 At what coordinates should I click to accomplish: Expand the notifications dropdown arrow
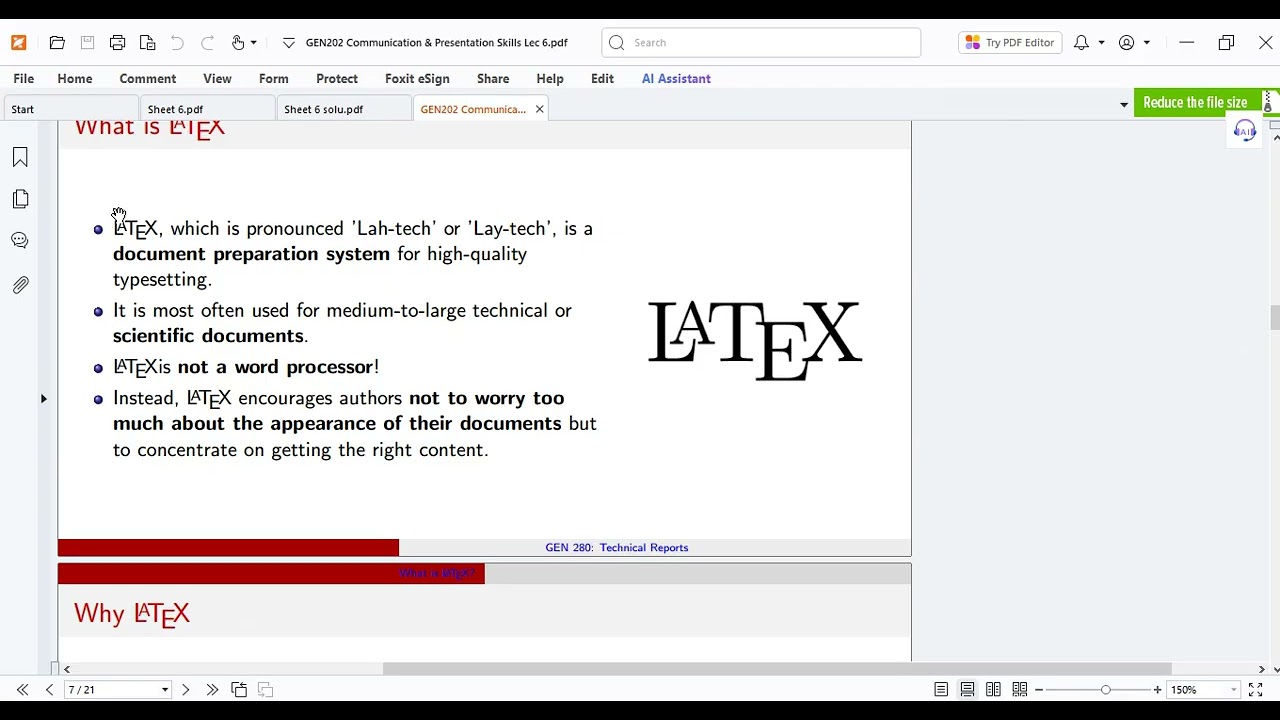click(x=1101, y=43)
